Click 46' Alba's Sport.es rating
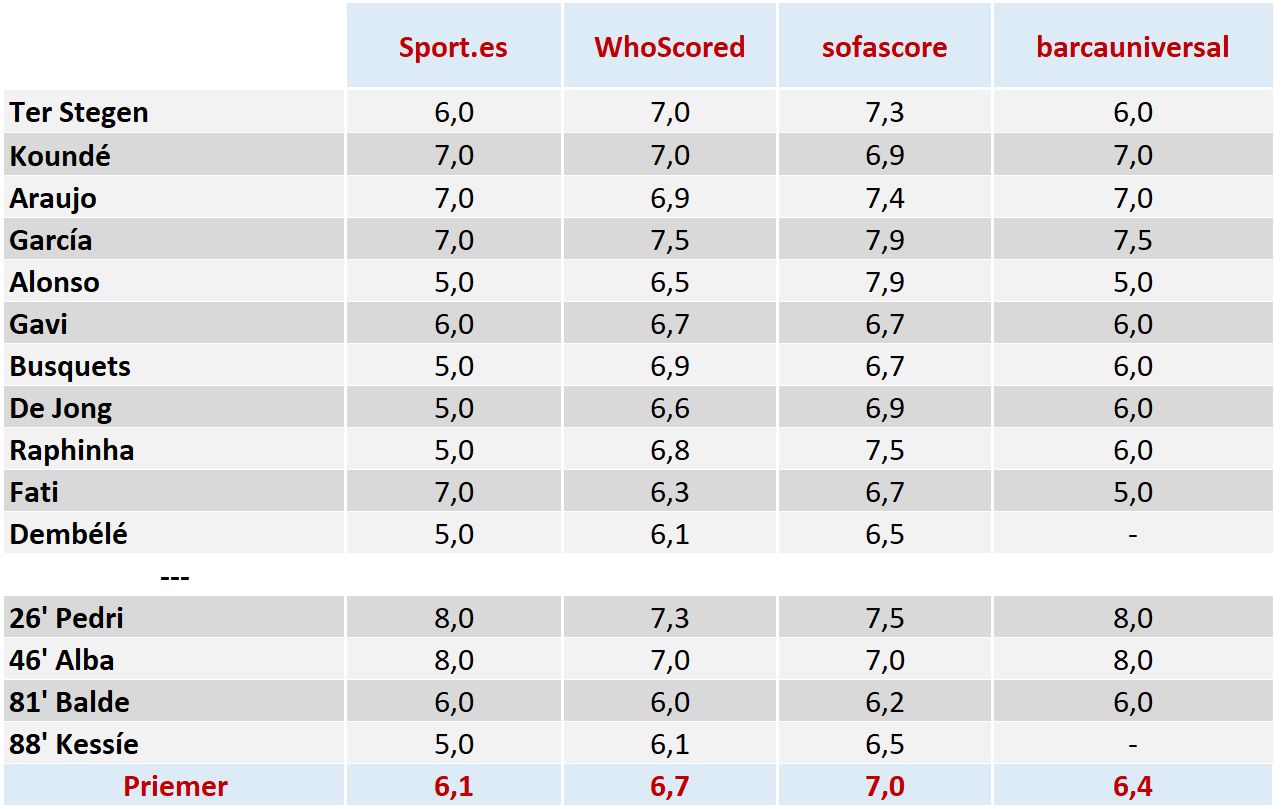Image resolution: width=1274 pixels, height=809 pixels. tap(453, 660)
